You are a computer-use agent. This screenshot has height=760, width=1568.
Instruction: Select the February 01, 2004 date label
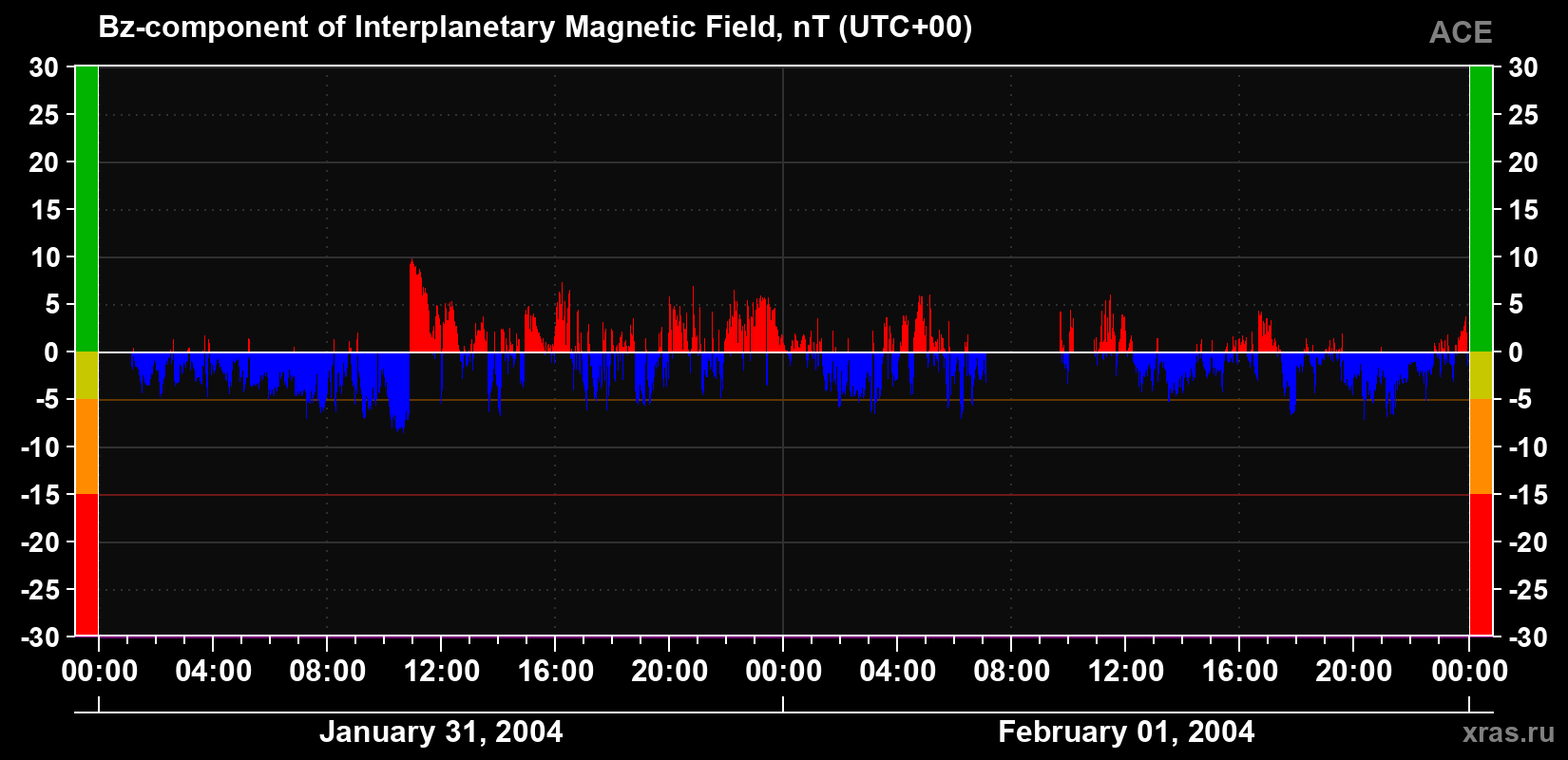point(1126,731)
